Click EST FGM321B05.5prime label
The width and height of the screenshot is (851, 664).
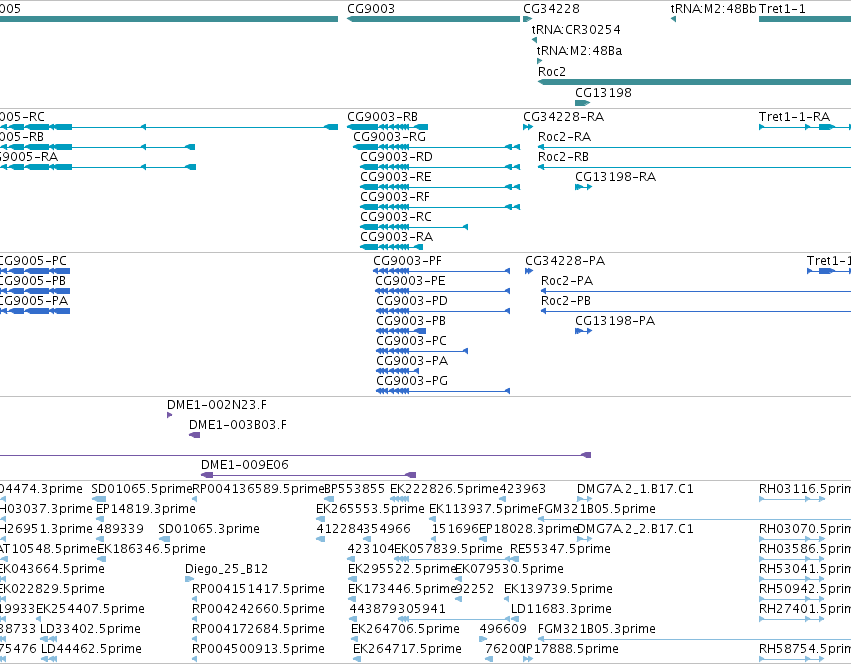(596, 509)
